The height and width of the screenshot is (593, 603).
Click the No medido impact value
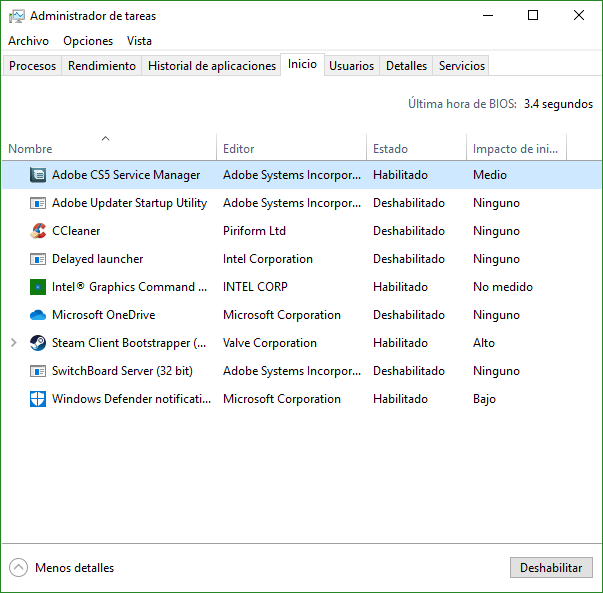(x=503, y=287)
